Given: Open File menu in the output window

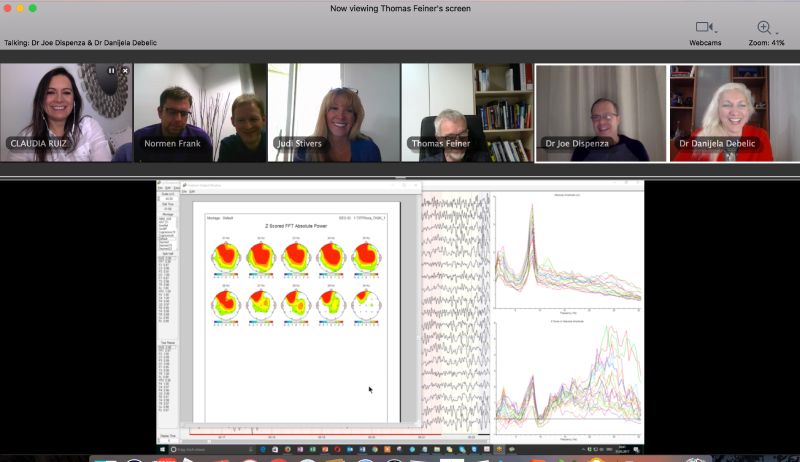Looking at the screenshot, I should click(185, 191).
